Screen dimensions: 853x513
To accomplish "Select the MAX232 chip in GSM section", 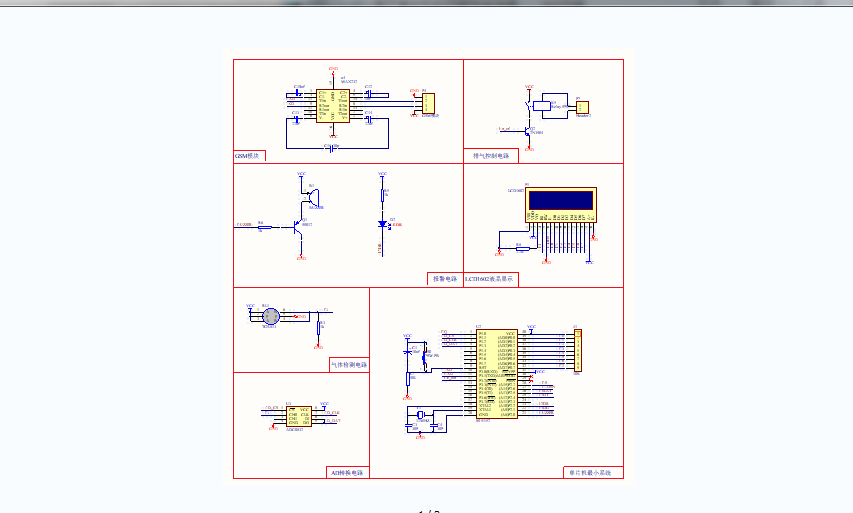I will 332,106.
